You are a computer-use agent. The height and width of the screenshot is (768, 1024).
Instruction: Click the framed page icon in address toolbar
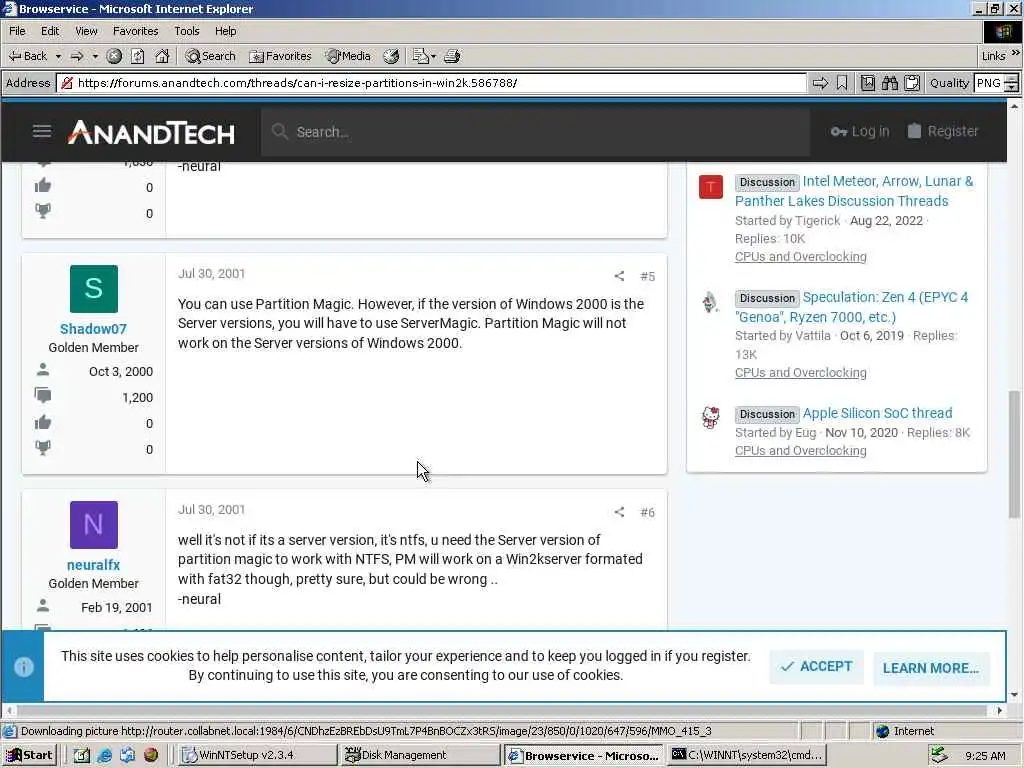(x=867, y=83)
